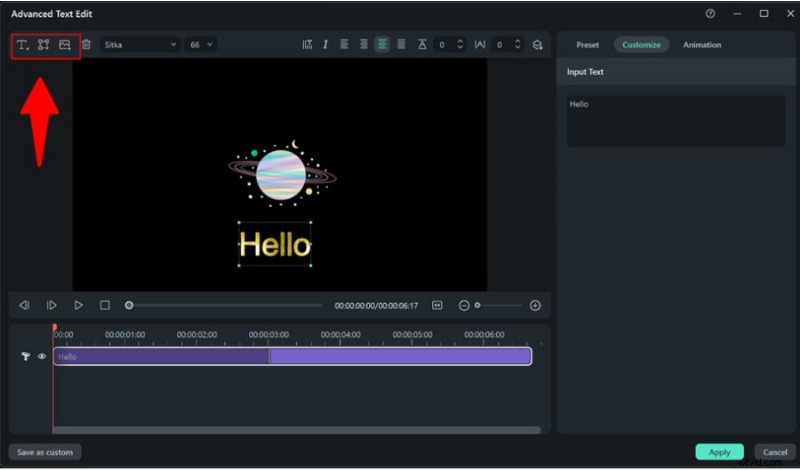Image resolution: width=800 pixels, height=471 pixels.
Task: Delete element with trash can icon
Action: click(x=86, y=45)
